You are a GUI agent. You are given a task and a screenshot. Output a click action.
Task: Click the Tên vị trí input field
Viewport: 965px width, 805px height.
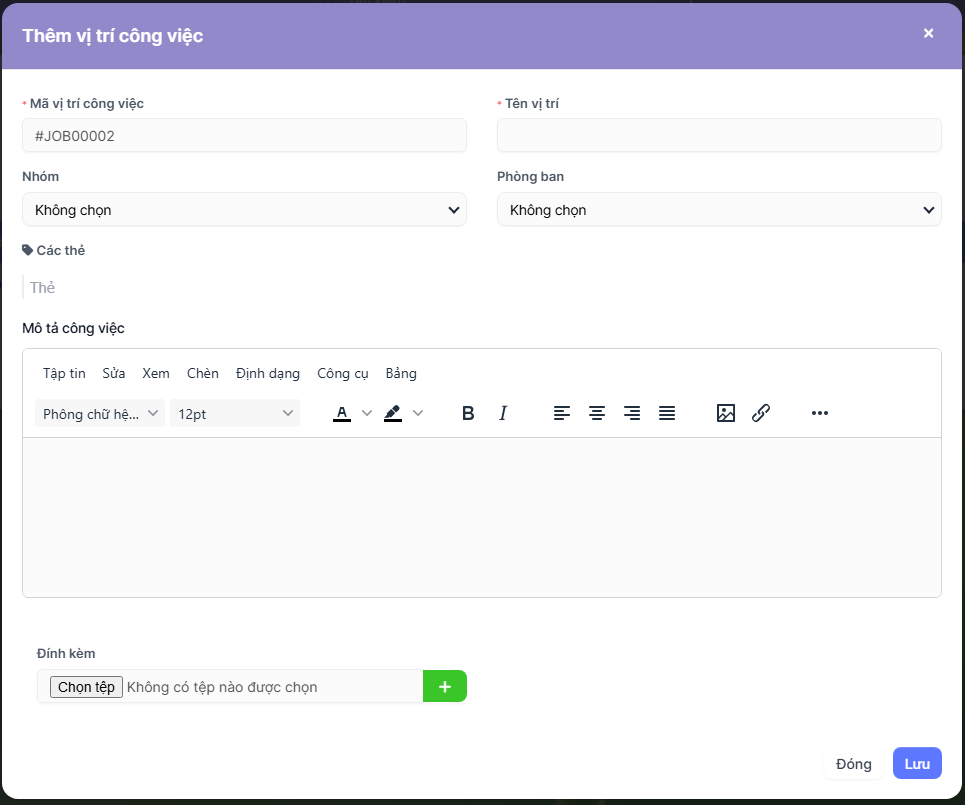[719, 136]
